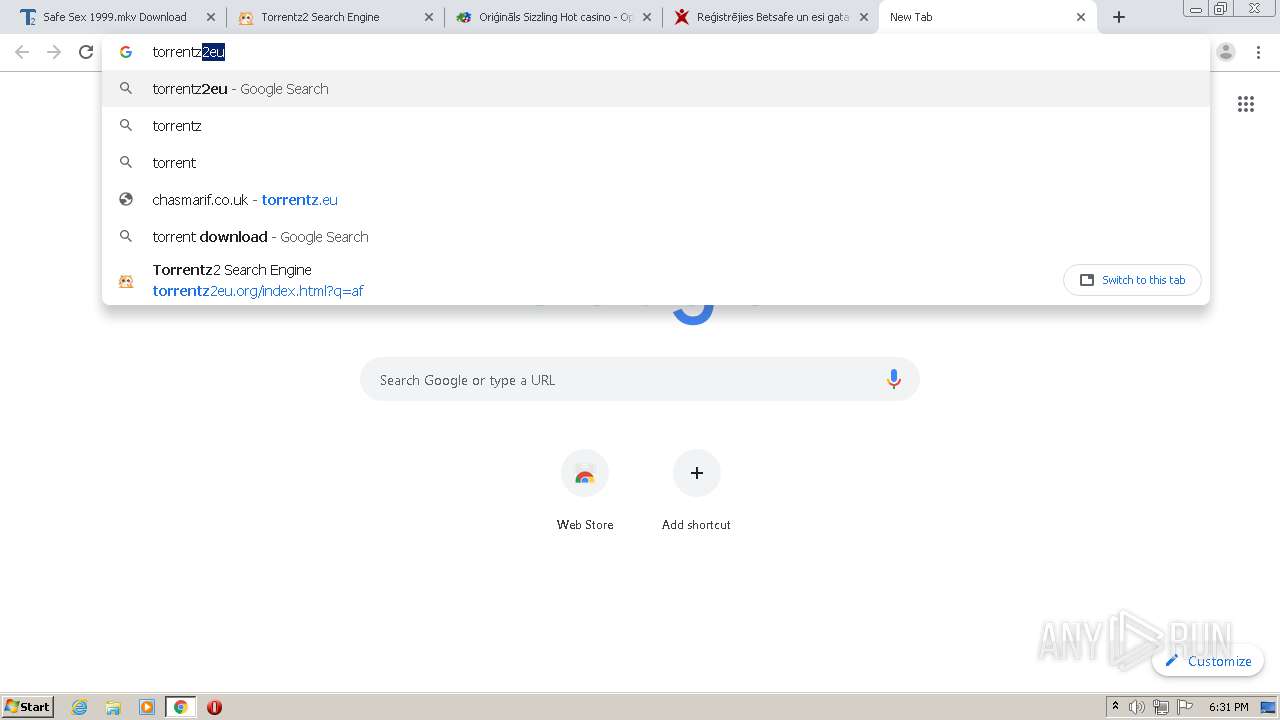The width and height of the screenshot is (1280, 720).
Task: Select chasmarif.co.uk torrentz.eu suggestion
Action: pyautogui.click(x=655, y=200)
